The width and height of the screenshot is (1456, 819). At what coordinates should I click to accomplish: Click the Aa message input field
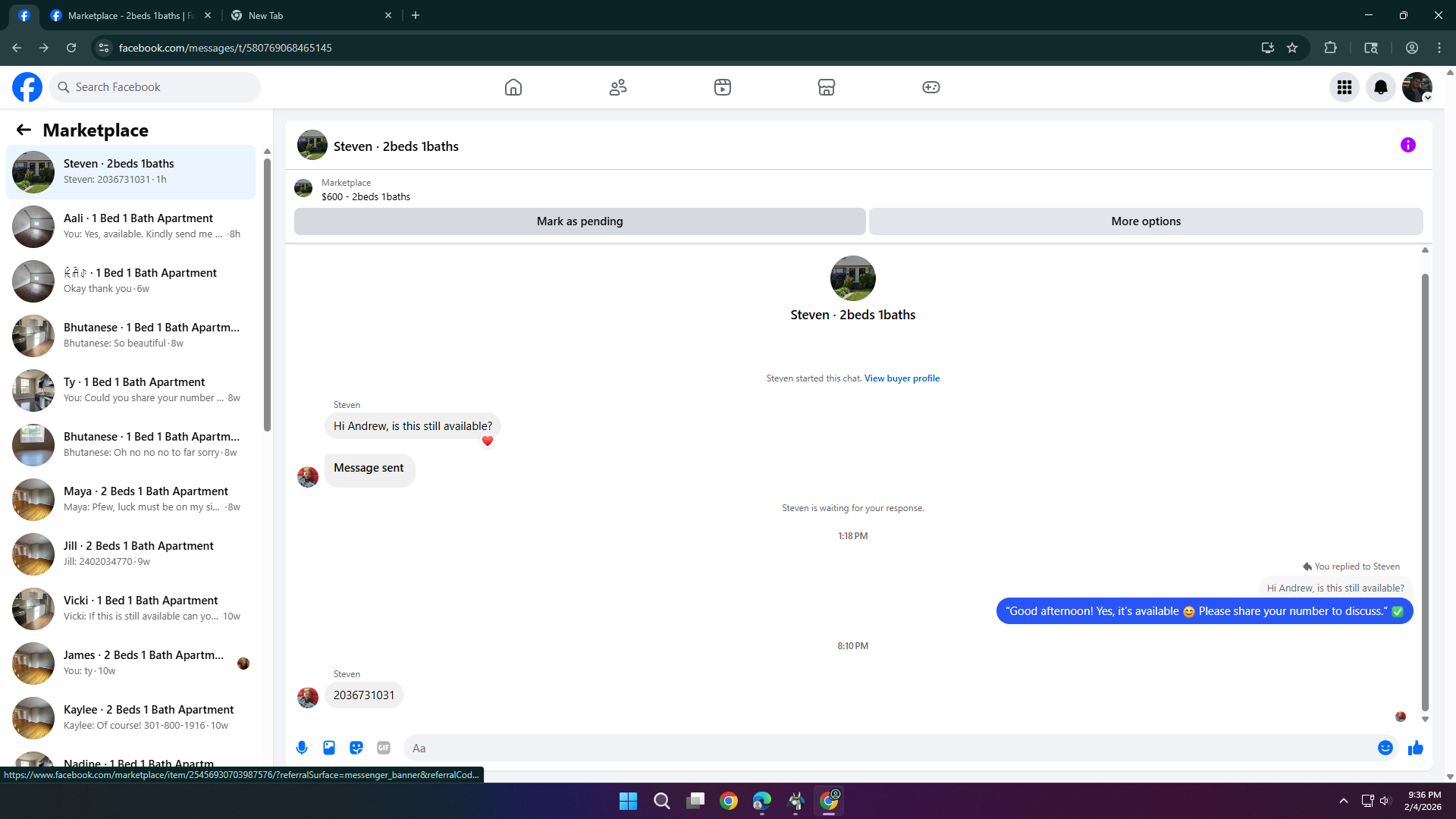(x=887, y=748)
